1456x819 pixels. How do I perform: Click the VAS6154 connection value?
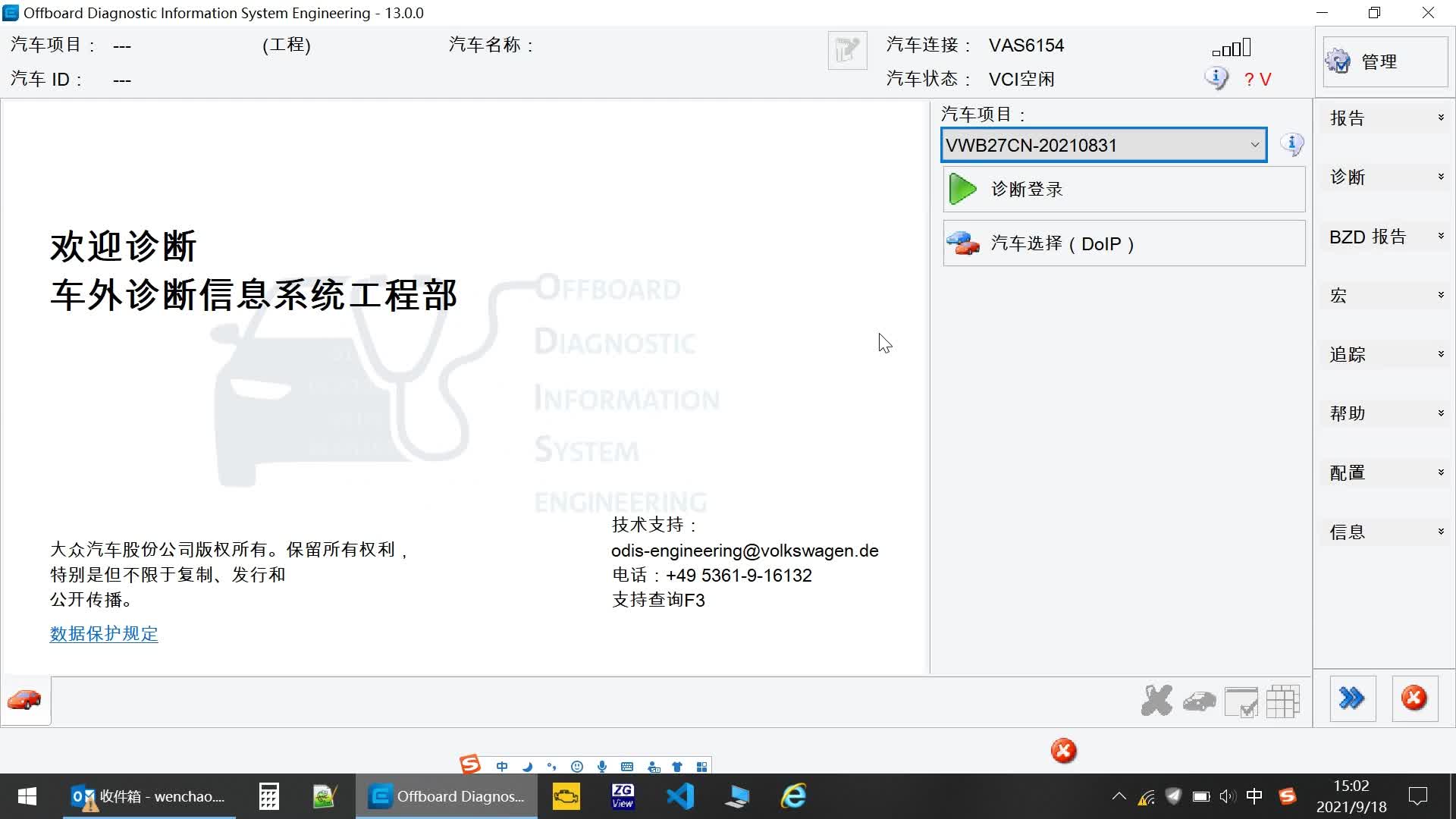click(1026, 45)
